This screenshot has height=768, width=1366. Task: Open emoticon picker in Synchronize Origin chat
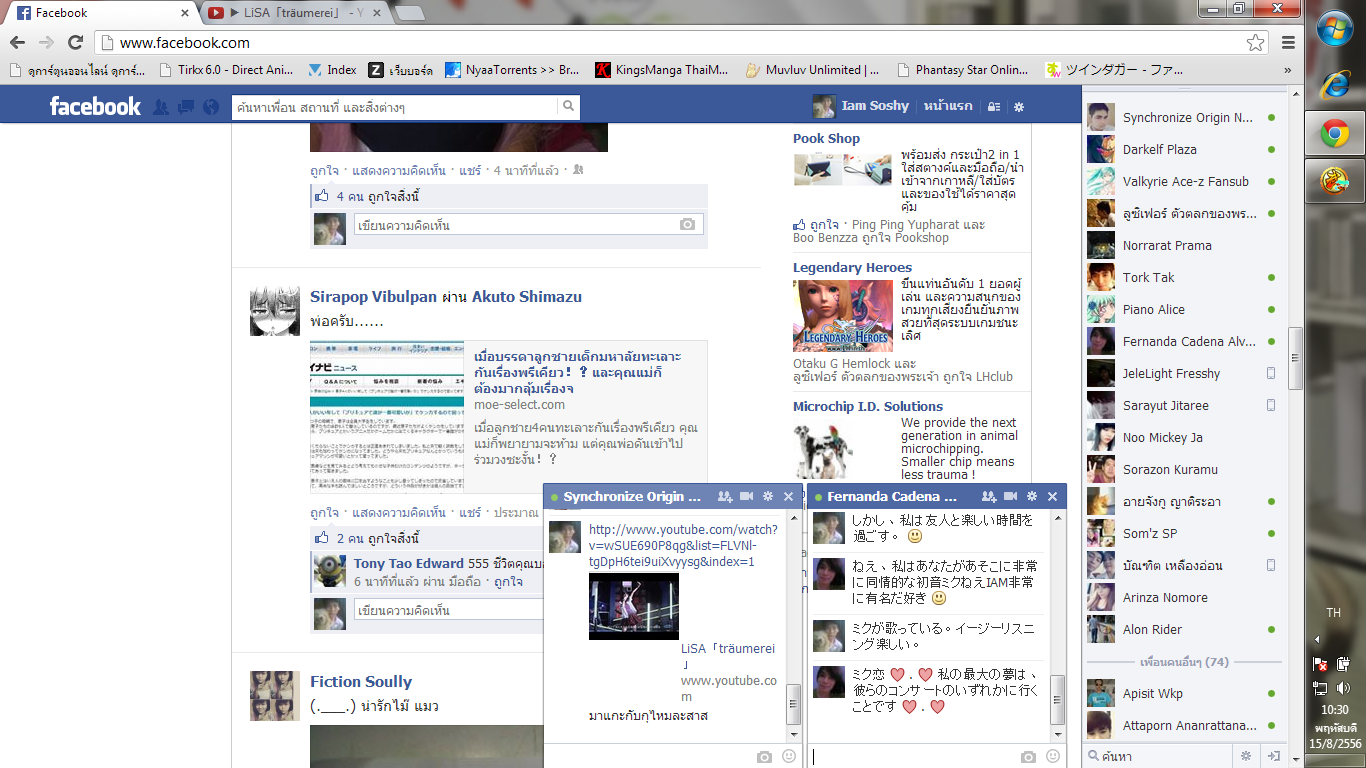click(x=788, y=757)
